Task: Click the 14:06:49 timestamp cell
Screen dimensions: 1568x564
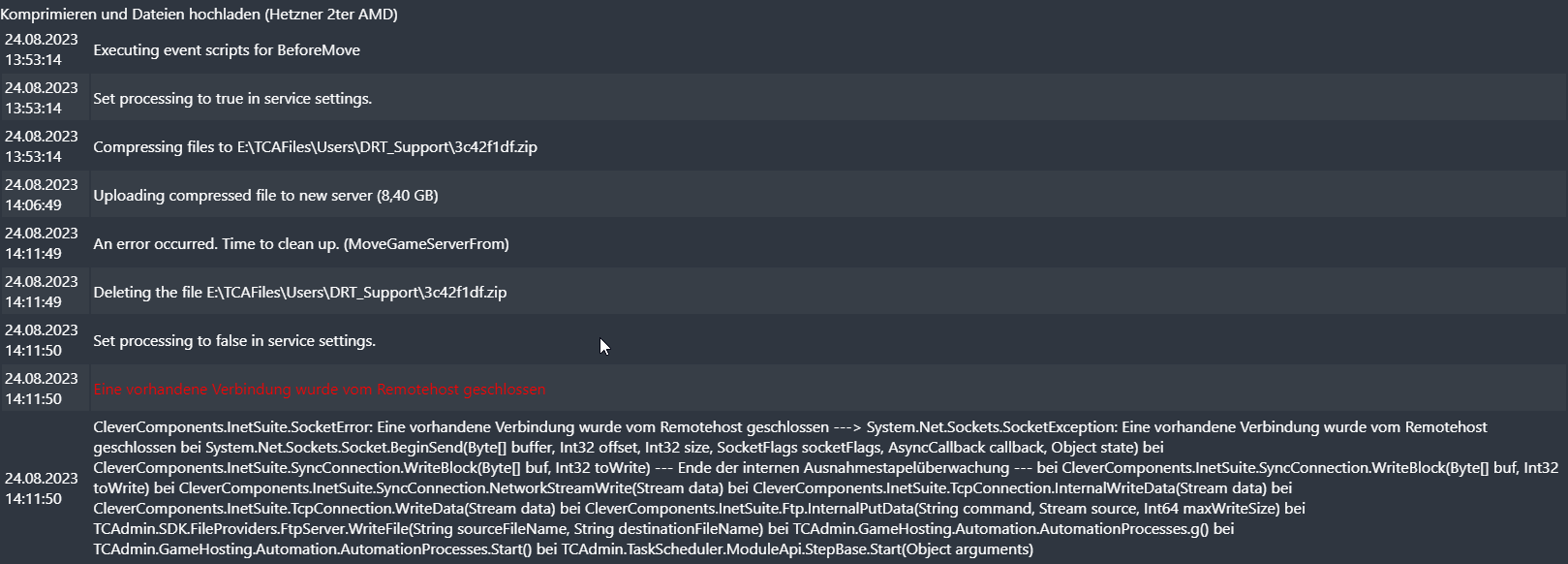Action: coord(42,195)
